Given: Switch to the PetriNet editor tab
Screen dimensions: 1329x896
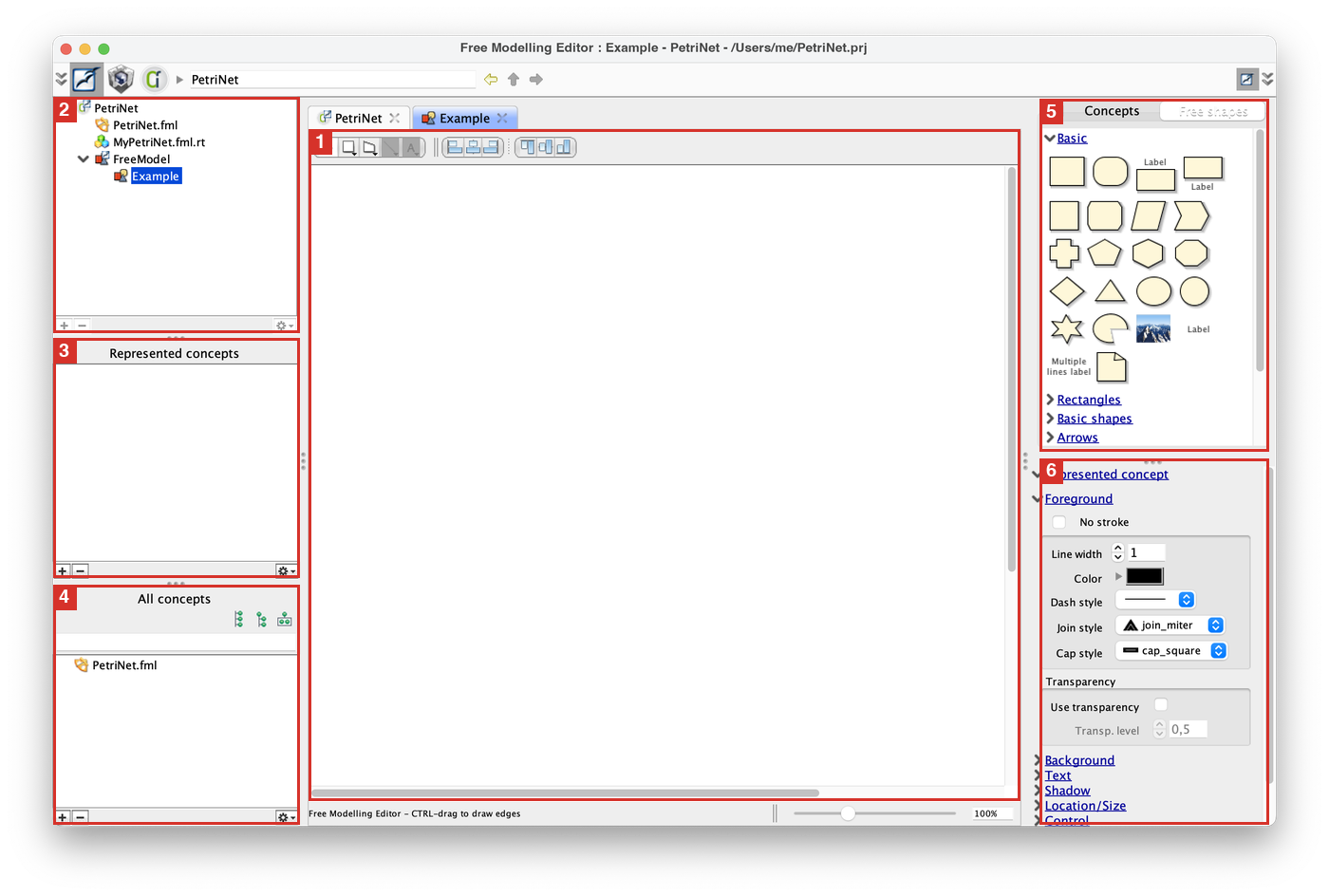Looking at the screenshot, I should pos(359,118).
